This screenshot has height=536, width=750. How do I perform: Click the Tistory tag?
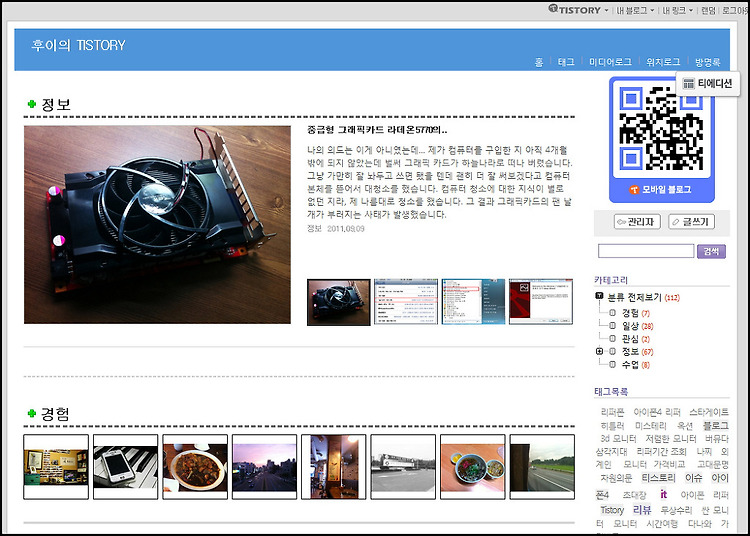point(612,510)
